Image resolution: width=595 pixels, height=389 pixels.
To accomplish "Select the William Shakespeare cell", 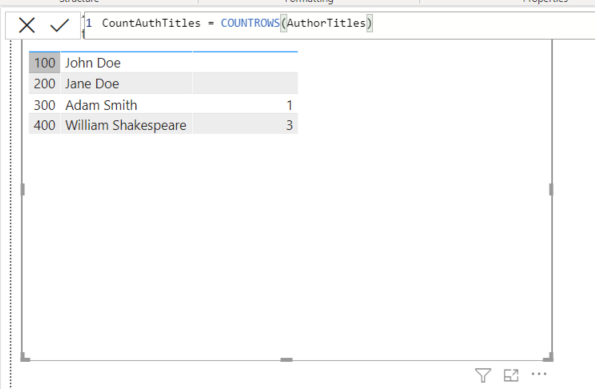I will click(x=126, y=125).
